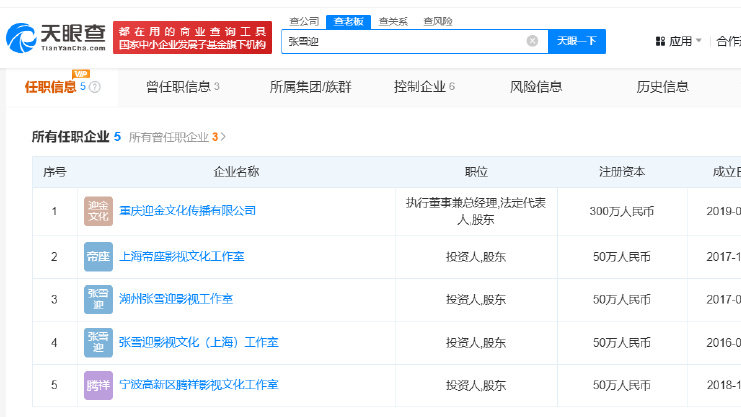Open 上海帝座影视文化工作室 link
Screen dimensions: 741x417
[181, 257]
